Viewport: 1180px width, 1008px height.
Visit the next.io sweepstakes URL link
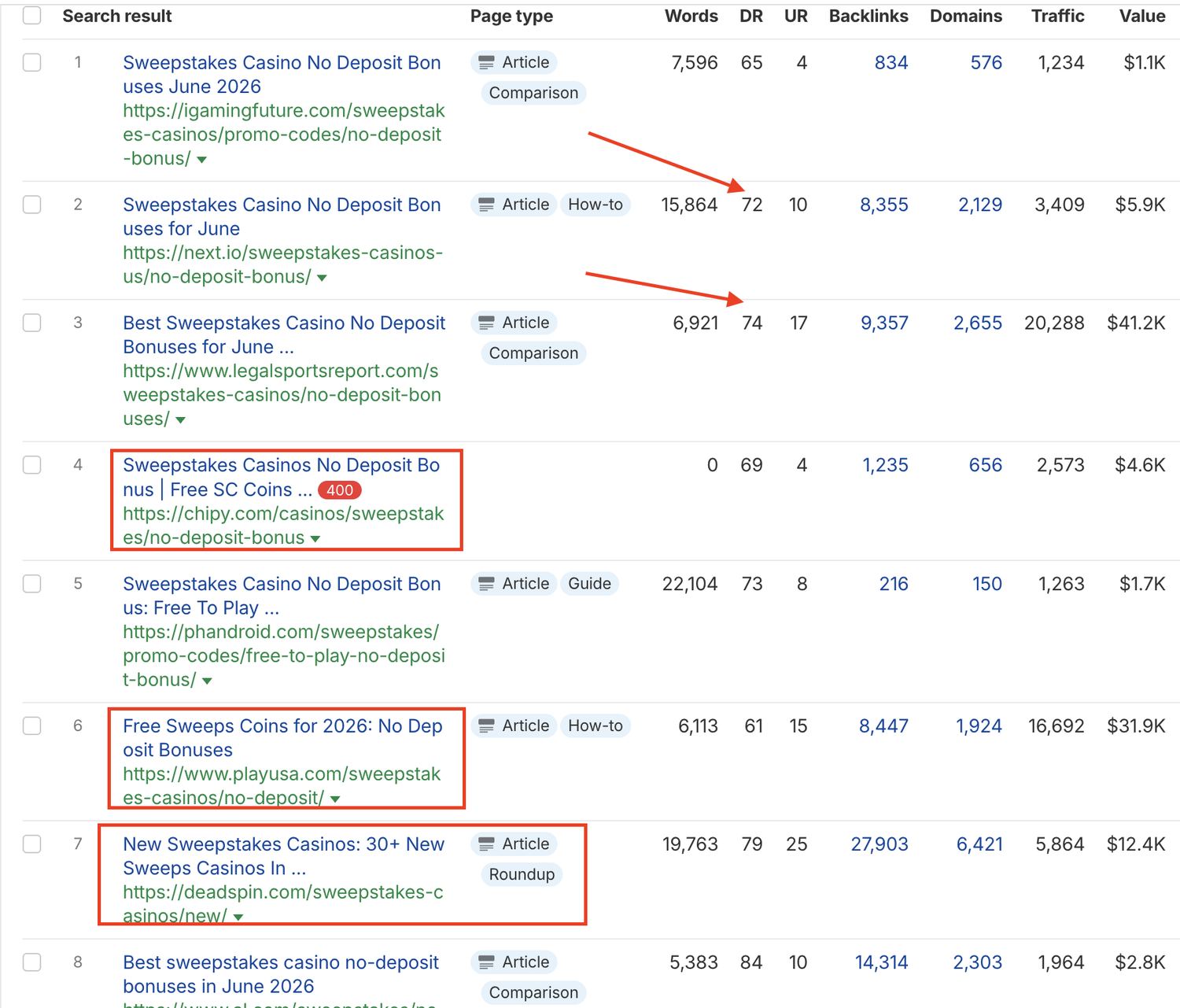point(282,264)
